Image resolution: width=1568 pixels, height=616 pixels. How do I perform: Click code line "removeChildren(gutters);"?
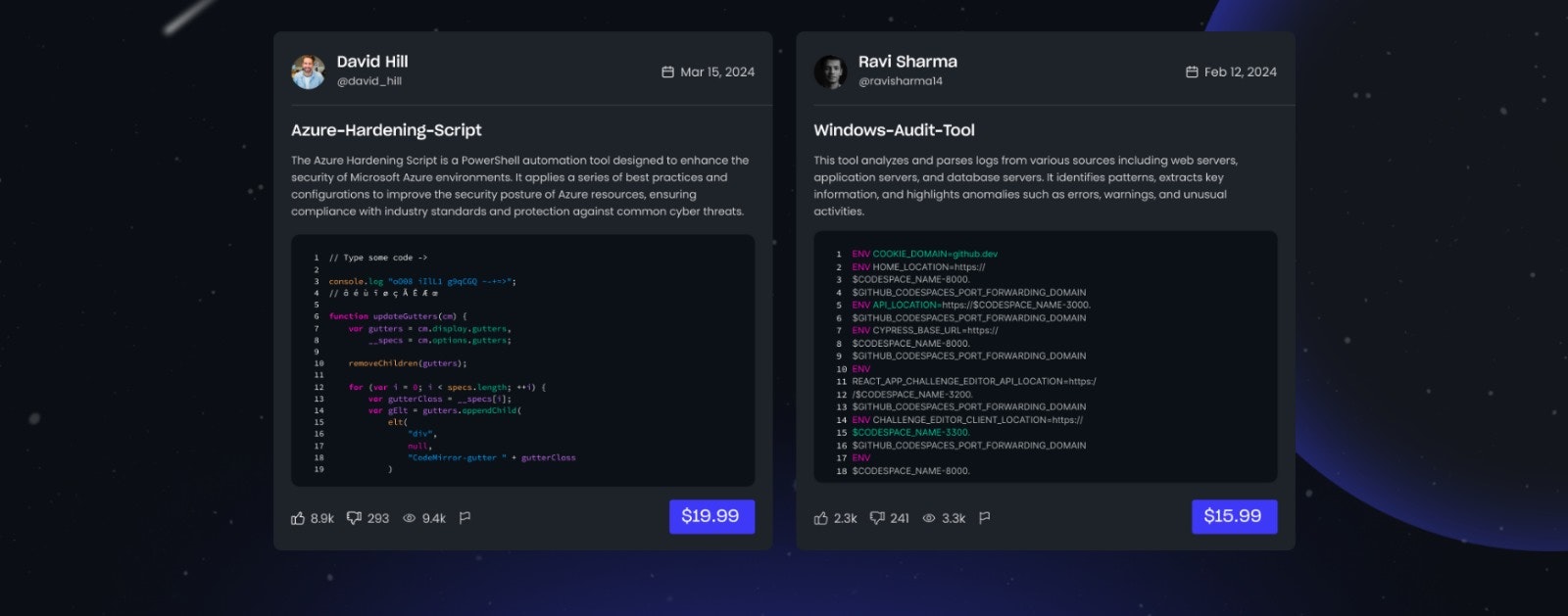408,363
